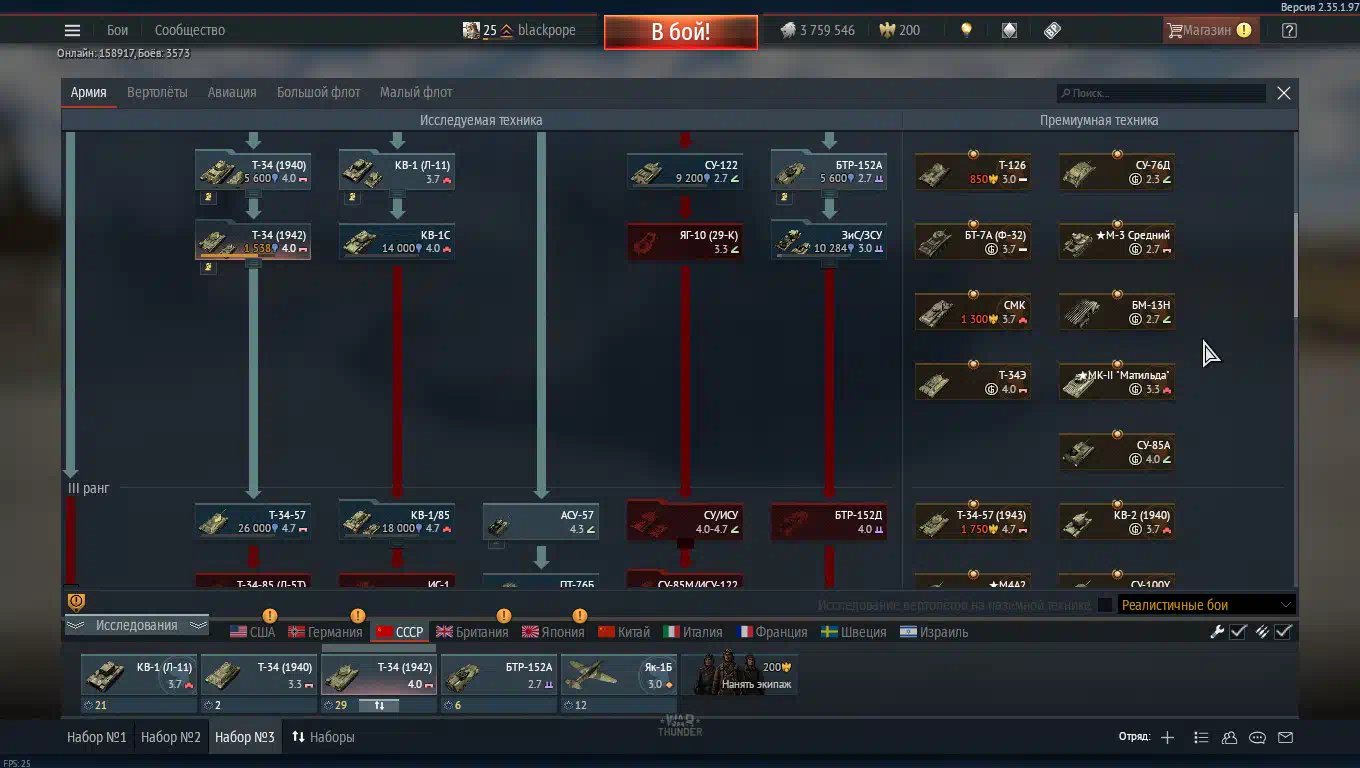Switch nation to Китай
Viewport: 1360px width, 768px height.
pos(624,632)
